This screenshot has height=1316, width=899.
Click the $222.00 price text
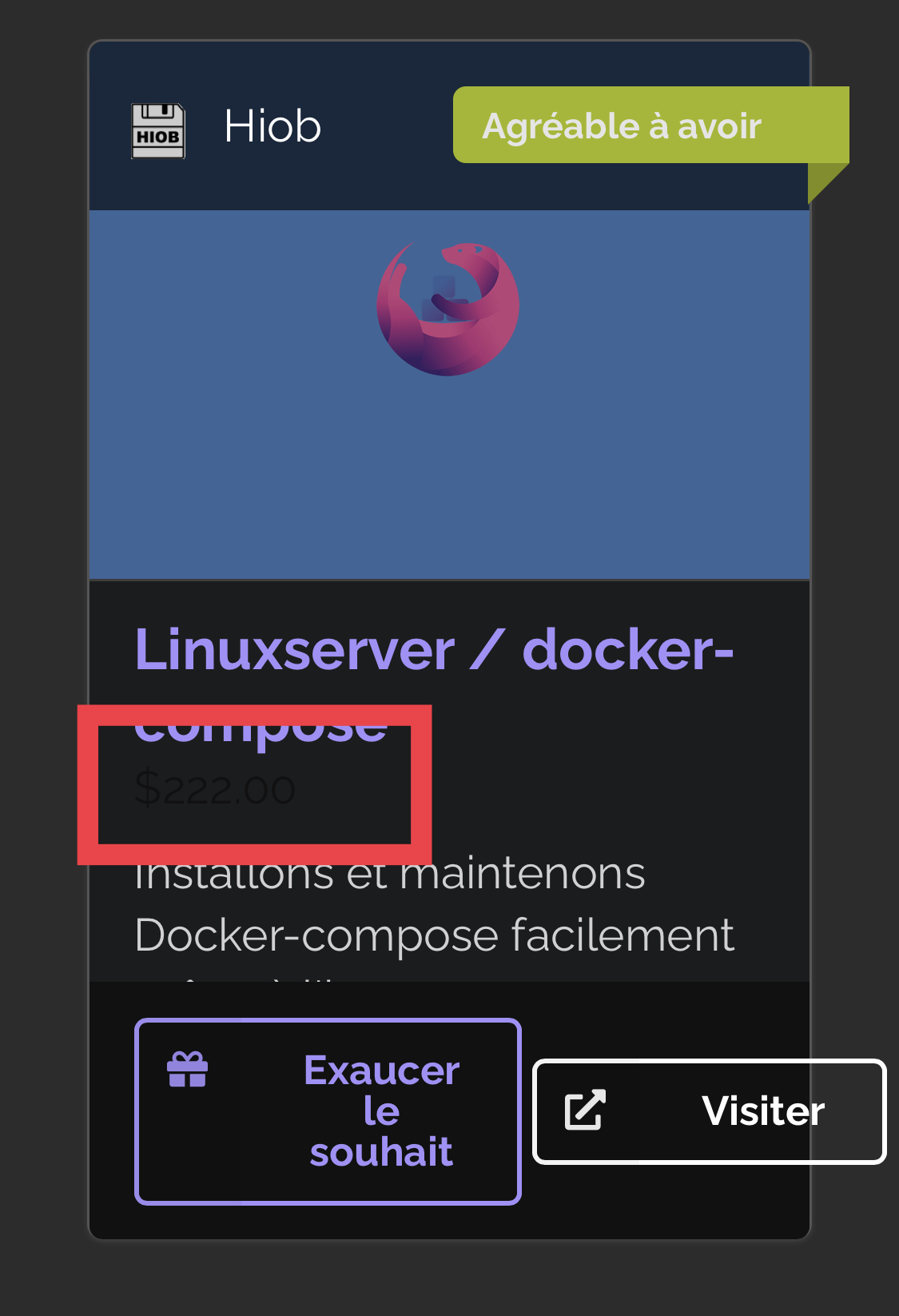pos(215,789)
